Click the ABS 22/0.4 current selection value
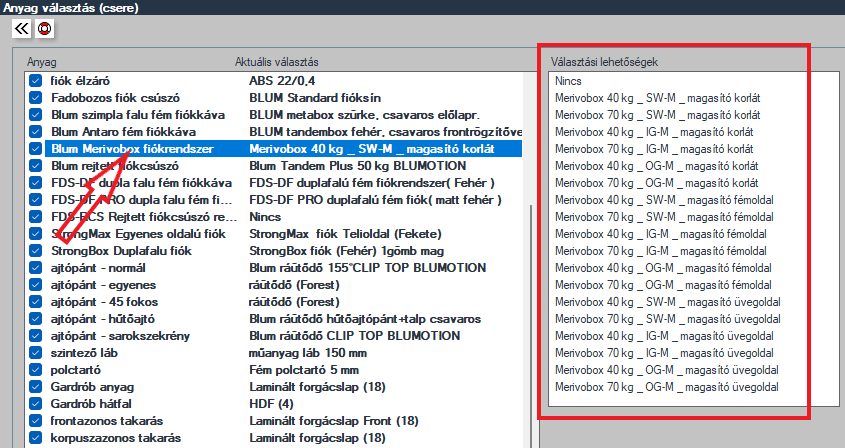 pos(282,81)
